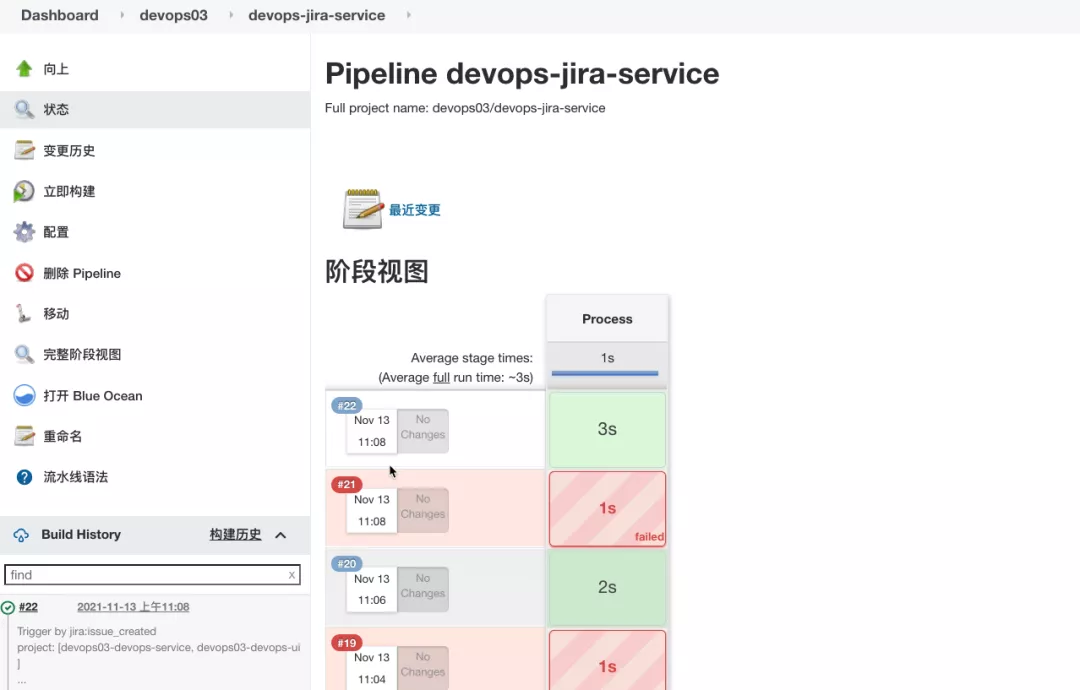Viewport: 1080px width, 690px height.
Task: Click the 2s Process cell of build #20
Action: [x=607, y=587]
